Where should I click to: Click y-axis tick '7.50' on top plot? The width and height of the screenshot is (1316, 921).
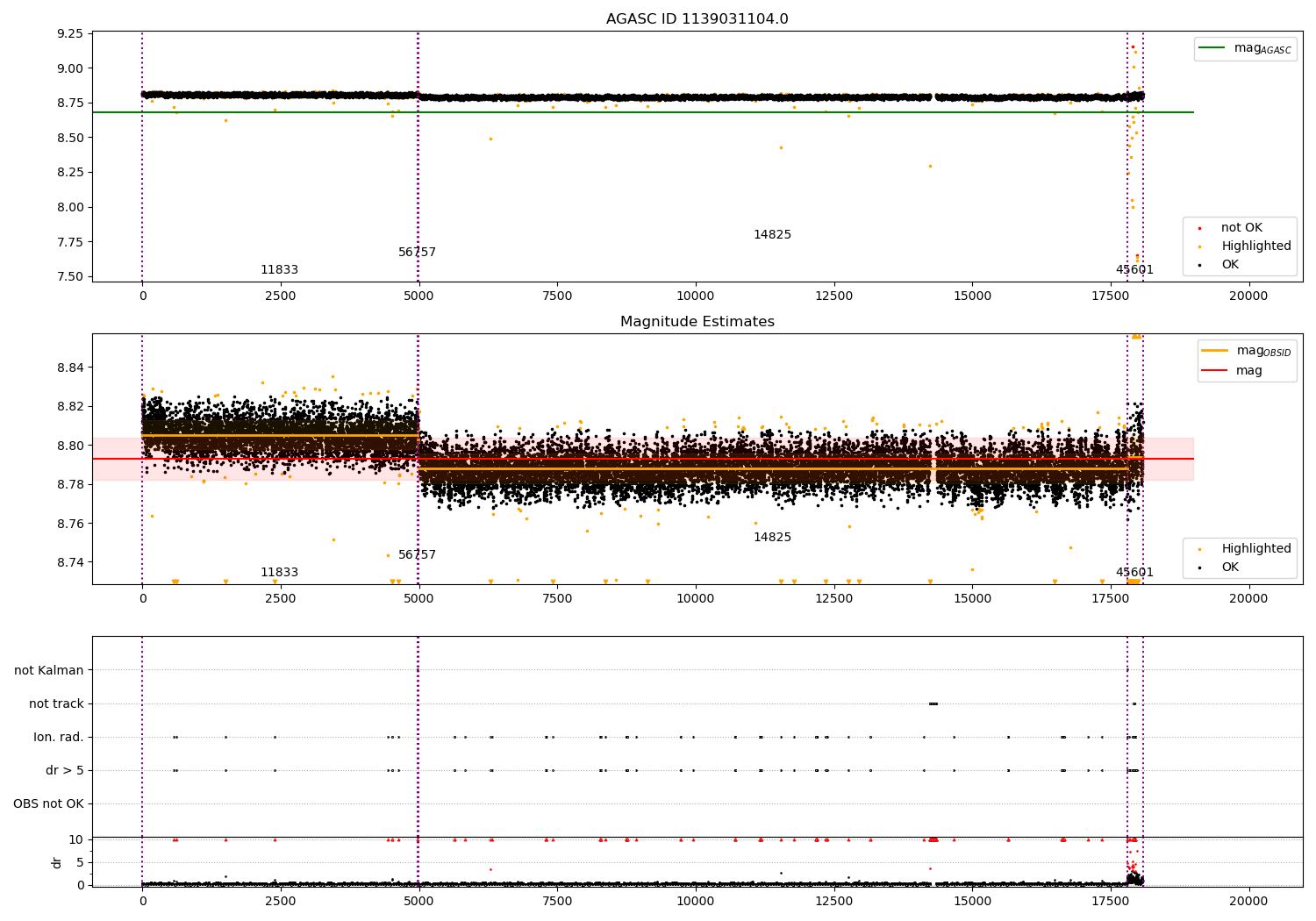coord(68,277)
